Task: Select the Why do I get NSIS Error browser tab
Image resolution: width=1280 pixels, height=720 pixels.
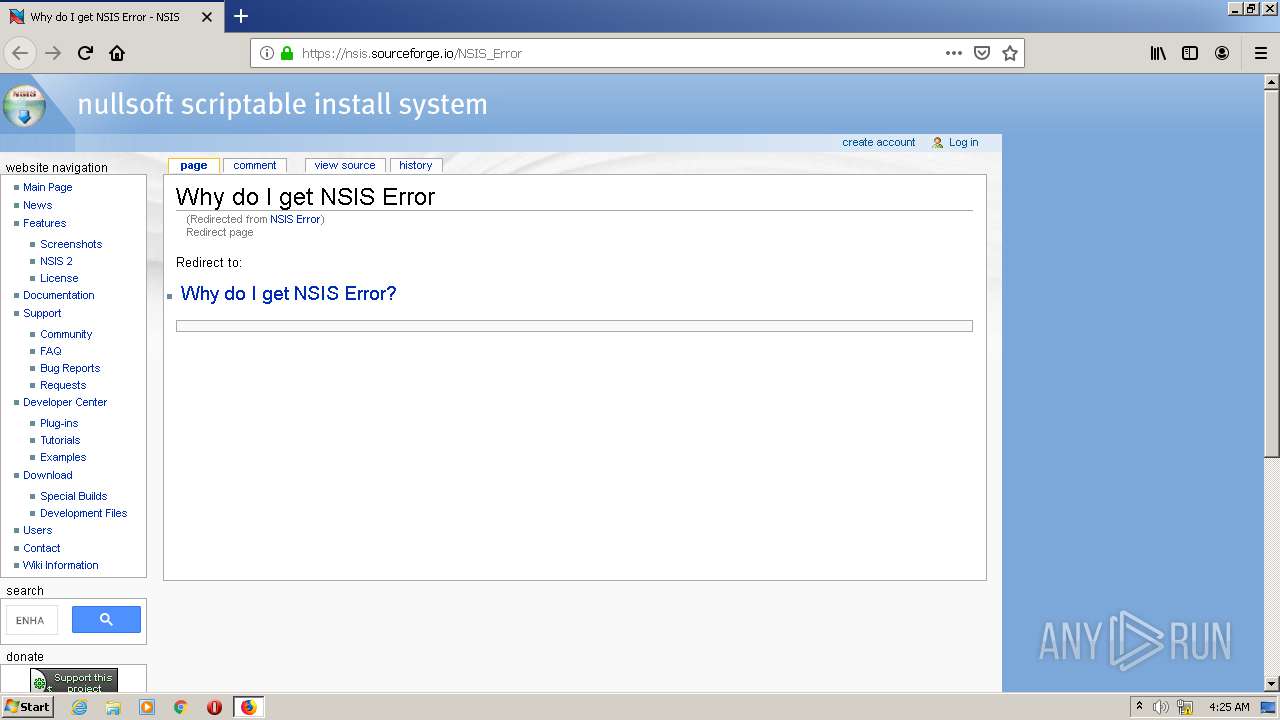Action: click(110, 17)
